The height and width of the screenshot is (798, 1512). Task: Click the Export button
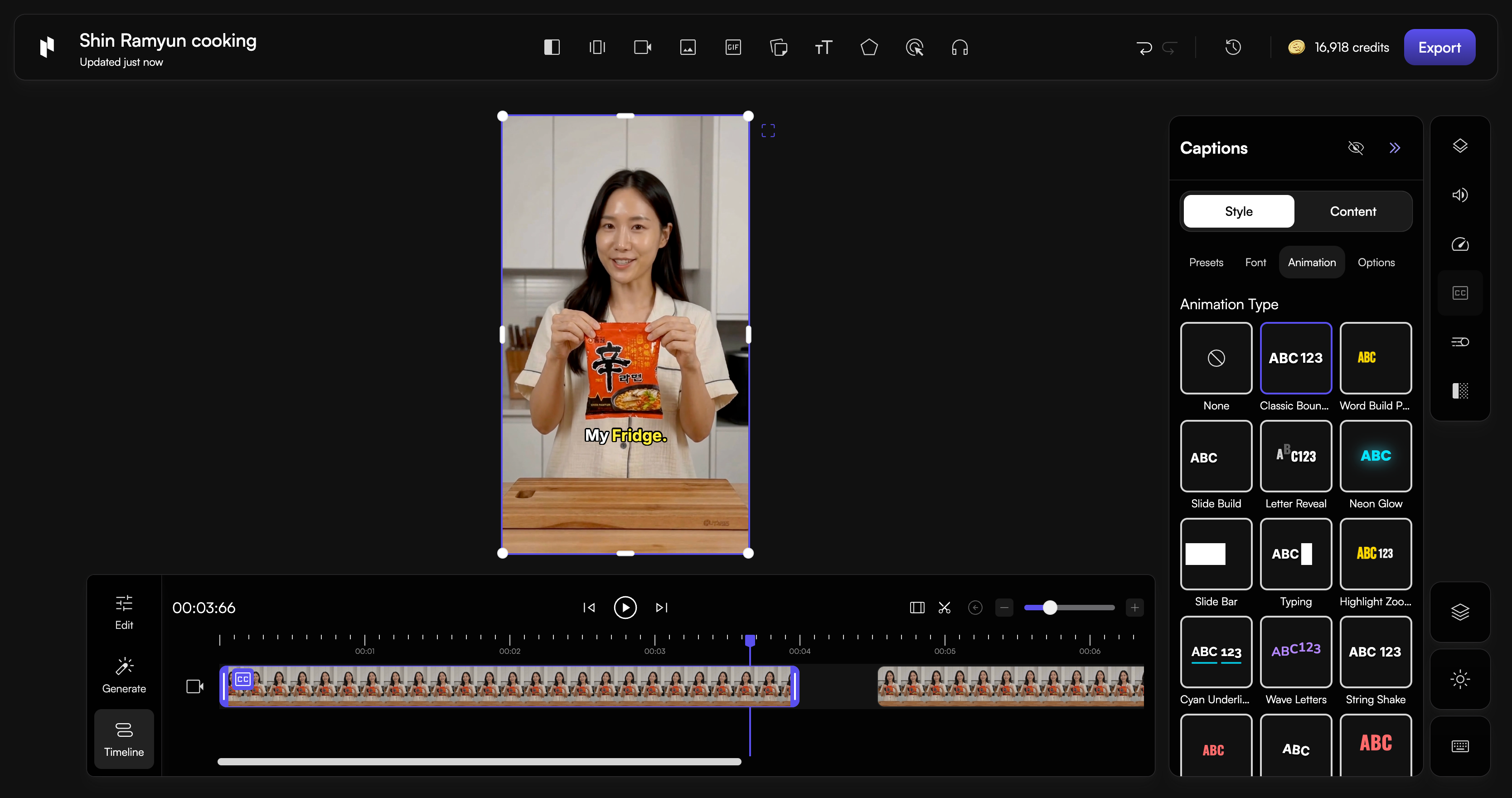tap(1439, 47)
